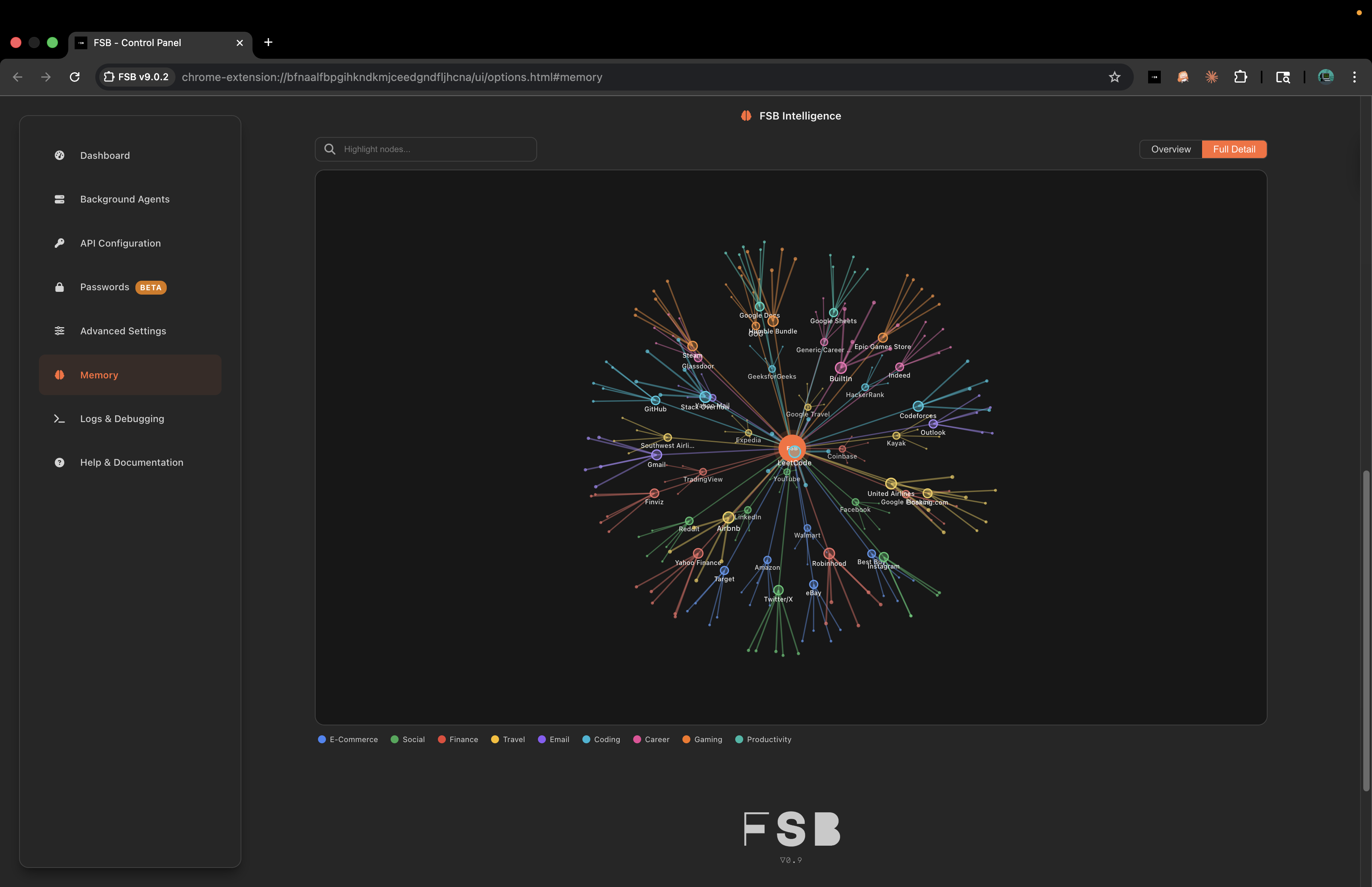Switch graph to Overview mode

[1170, 149]
